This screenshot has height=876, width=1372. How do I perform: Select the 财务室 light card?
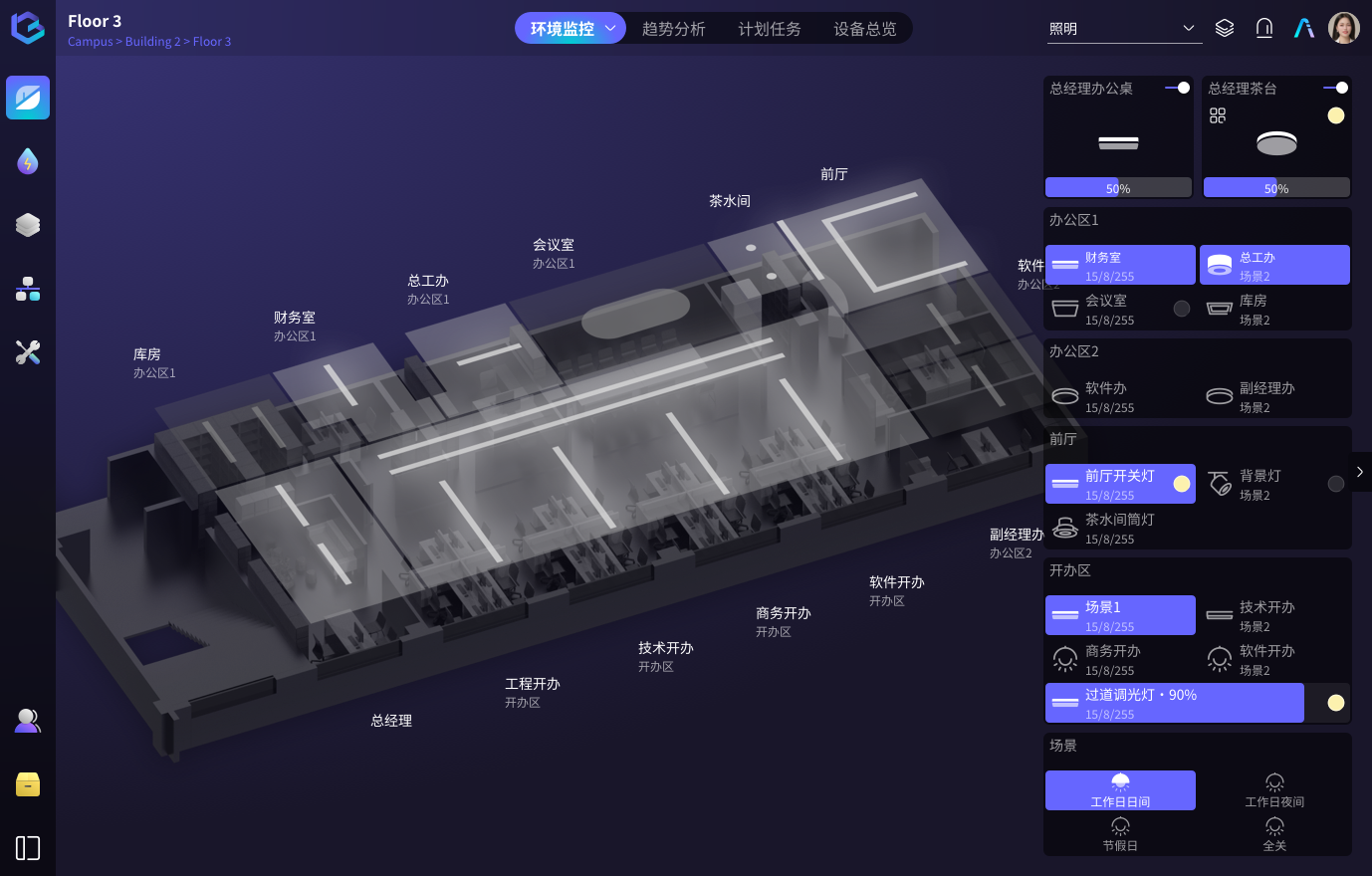coord(1120,265)
